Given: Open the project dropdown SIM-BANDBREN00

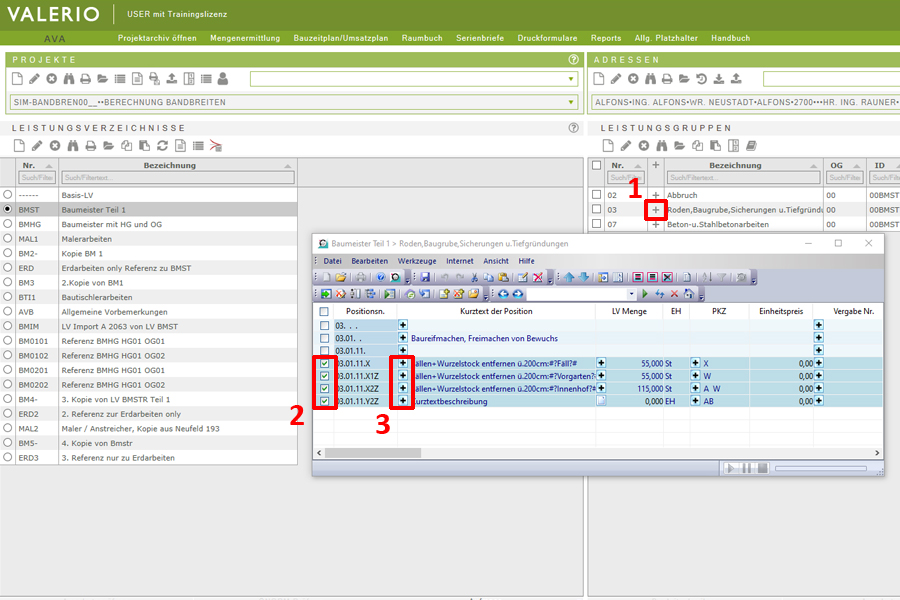Looking at the screenshot, I should (571, 102).
